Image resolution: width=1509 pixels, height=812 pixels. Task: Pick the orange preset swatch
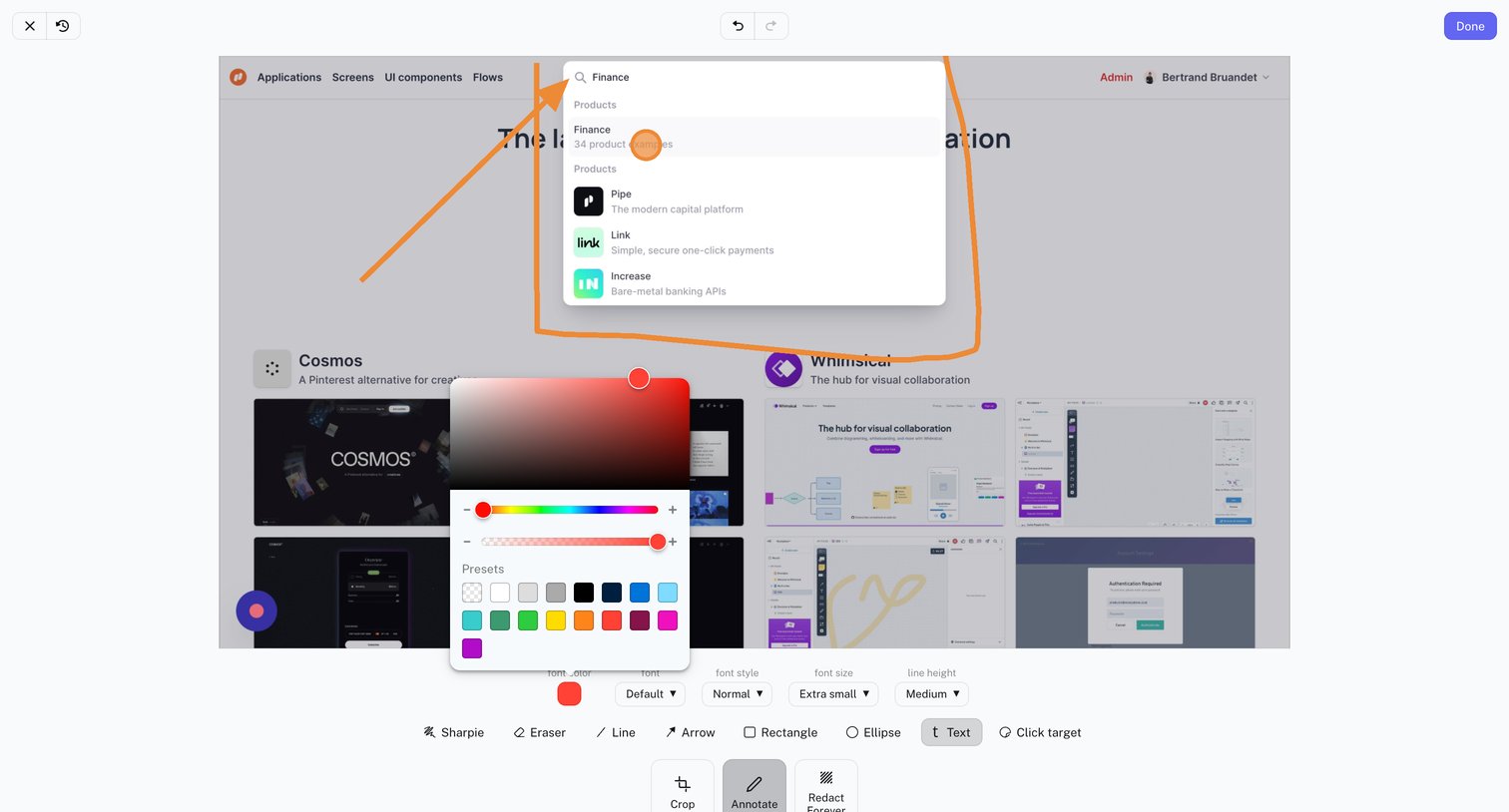(584, 620)
